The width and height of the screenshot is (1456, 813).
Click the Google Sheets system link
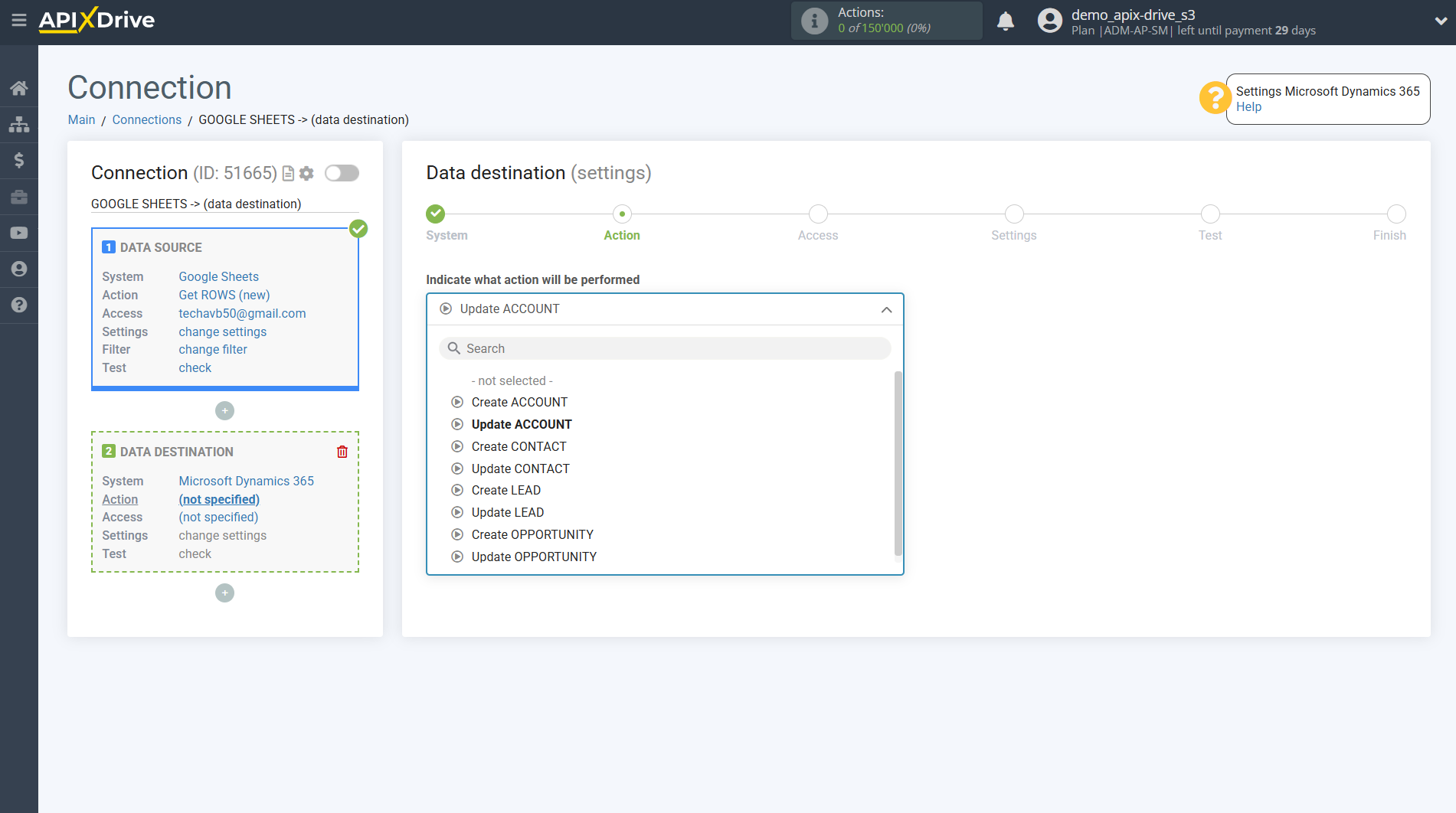pyautogui.click(x=218, y=276)
